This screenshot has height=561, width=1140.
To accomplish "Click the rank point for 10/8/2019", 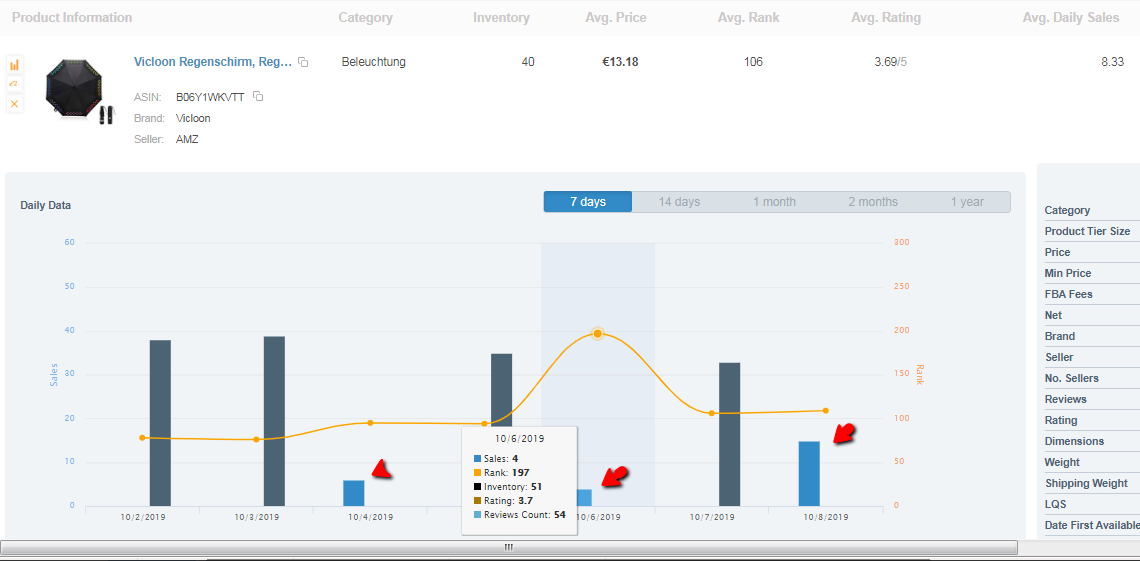I will (826, 411).
